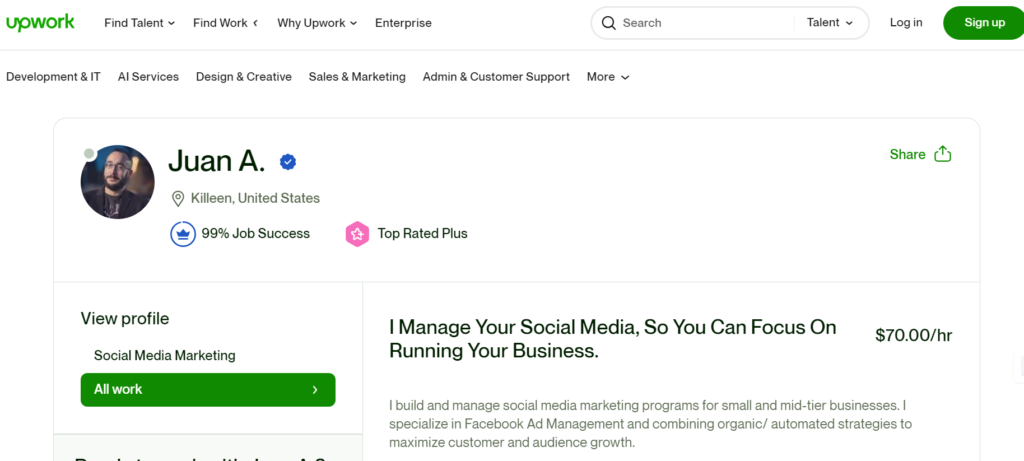Image resolution: width=1024 pixels, height=461 pixels.
Task: Expand the Why Upwork dropdown
Action: coord(316,23)
